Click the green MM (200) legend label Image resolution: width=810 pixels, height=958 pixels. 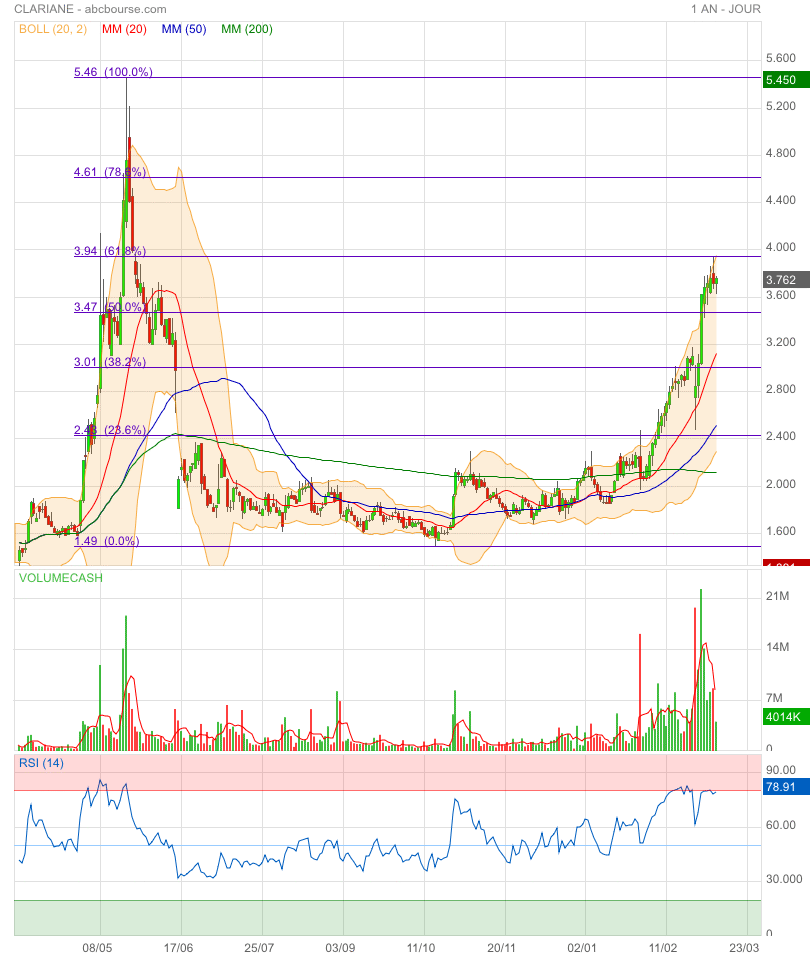click(x=247, y=29)
